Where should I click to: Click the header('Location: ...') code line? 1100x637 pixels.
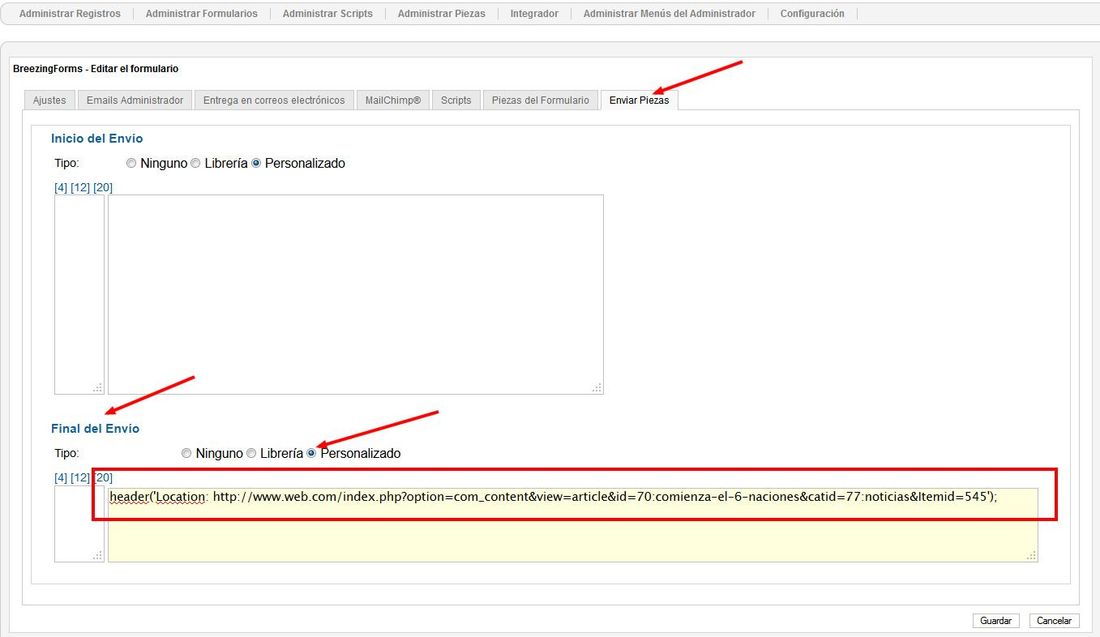[554, 497]
